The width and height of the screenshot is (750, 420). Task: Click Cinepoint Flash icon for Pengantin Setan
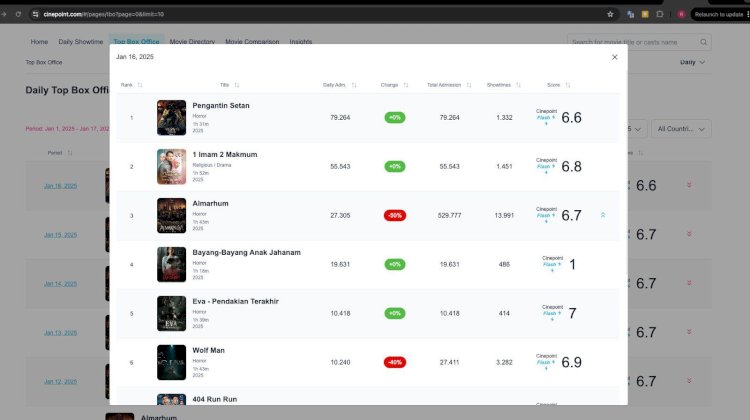click(x=546, y=118)
